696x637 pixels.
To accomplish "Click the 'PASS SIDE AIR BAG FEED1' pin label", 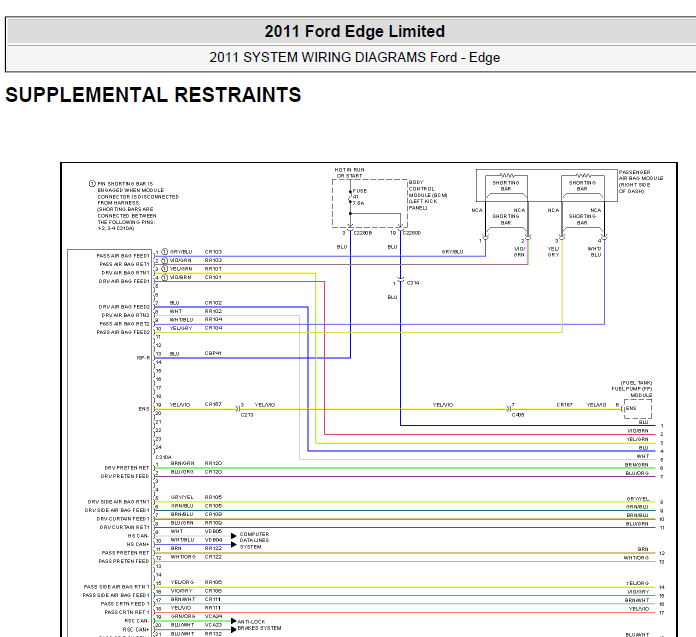I will click(x=116, y=595).
